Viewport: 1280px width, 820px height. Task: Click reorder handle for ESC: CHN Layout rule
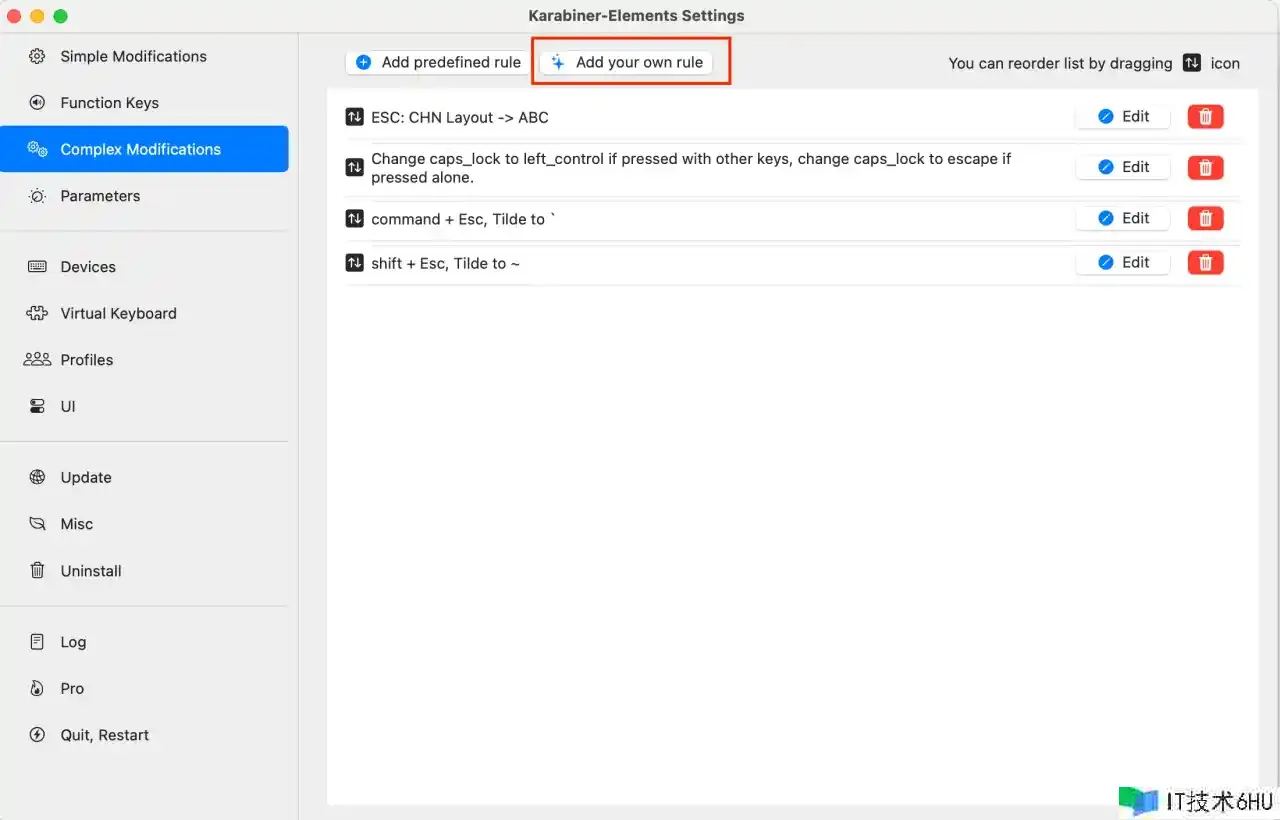[354, 117]
